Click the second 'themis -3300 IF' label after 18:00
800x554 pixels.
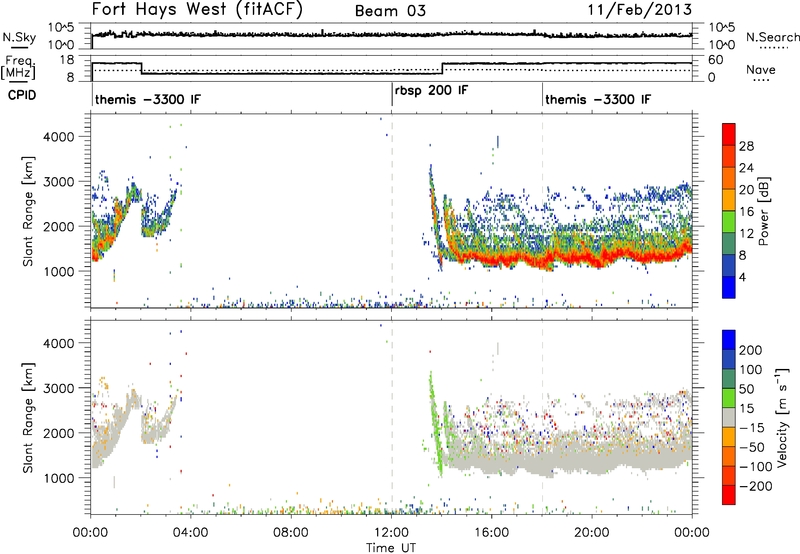pyautogui.click(x=598, y=99)
